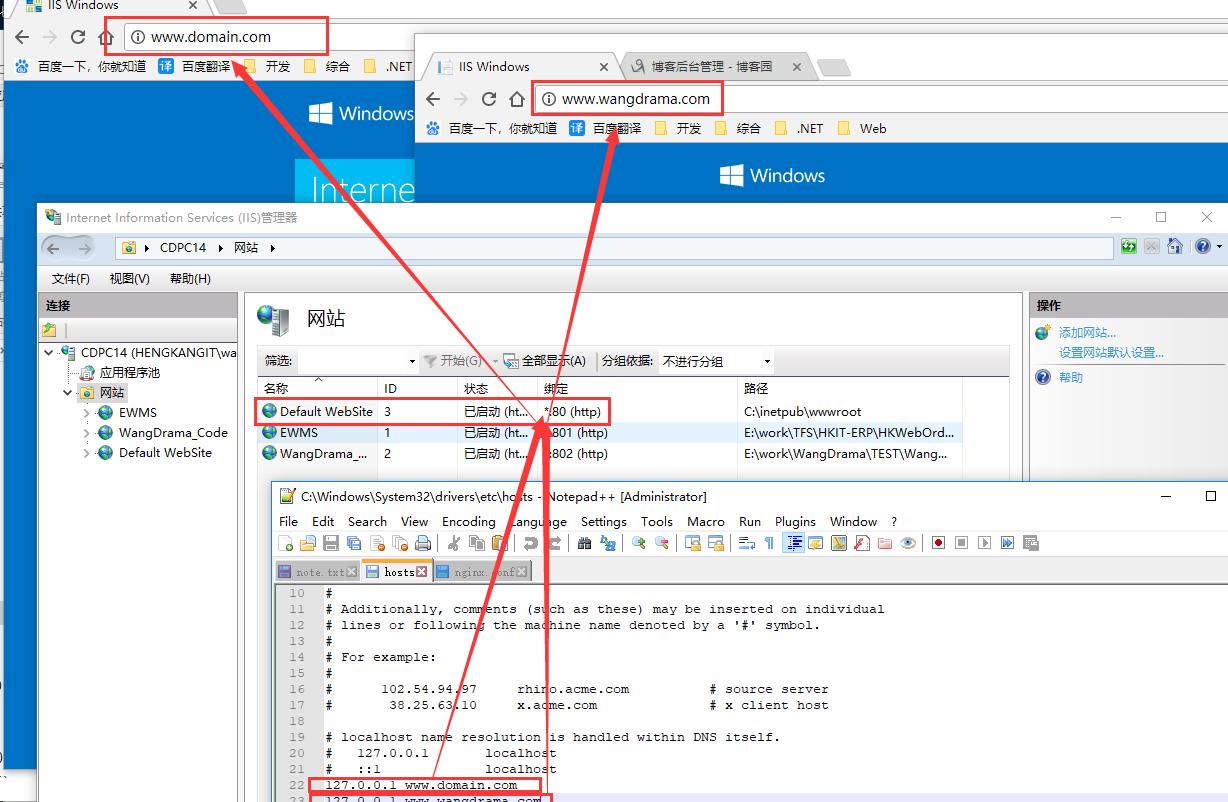Open IIS 视图(V) menu
Screen dimensions: 1228x802
click(x=130, y=278)
